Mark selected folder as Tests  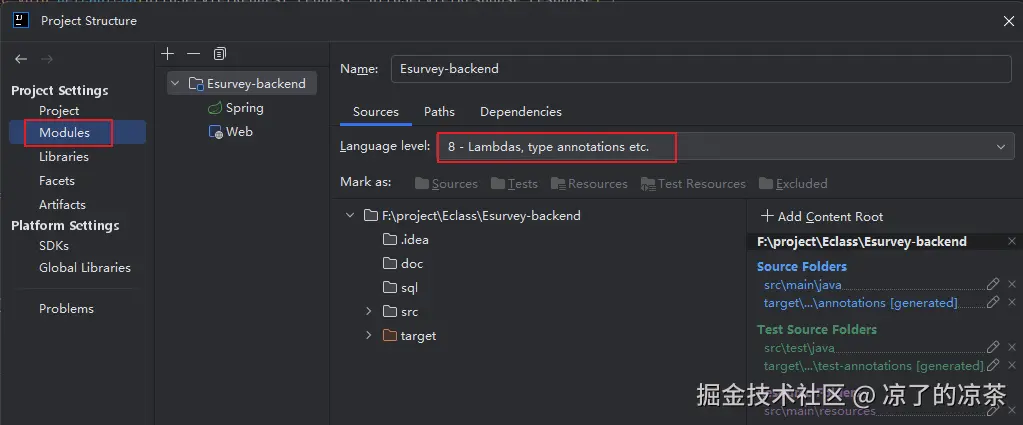click(515, 184)
